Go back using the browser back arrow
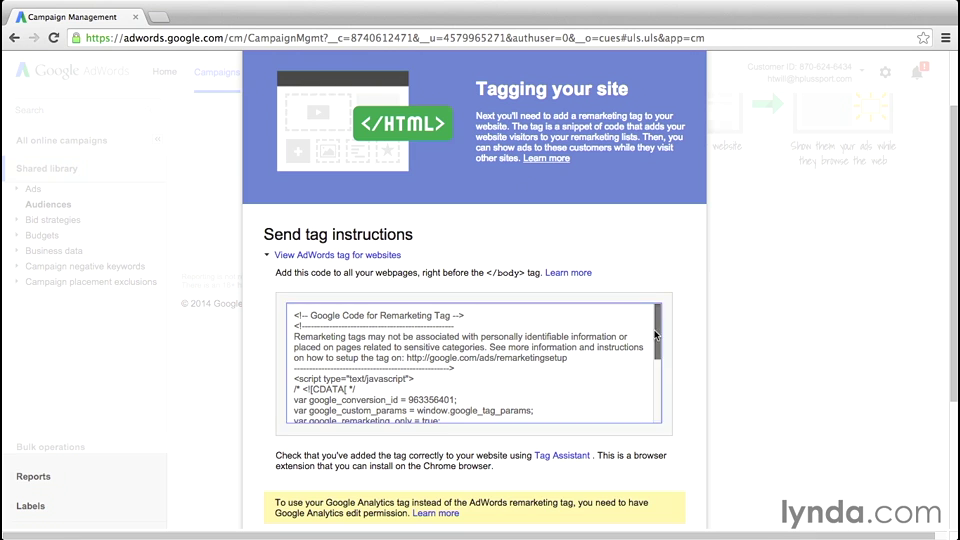Screen dimensions: 960x540 click(14, 38)
